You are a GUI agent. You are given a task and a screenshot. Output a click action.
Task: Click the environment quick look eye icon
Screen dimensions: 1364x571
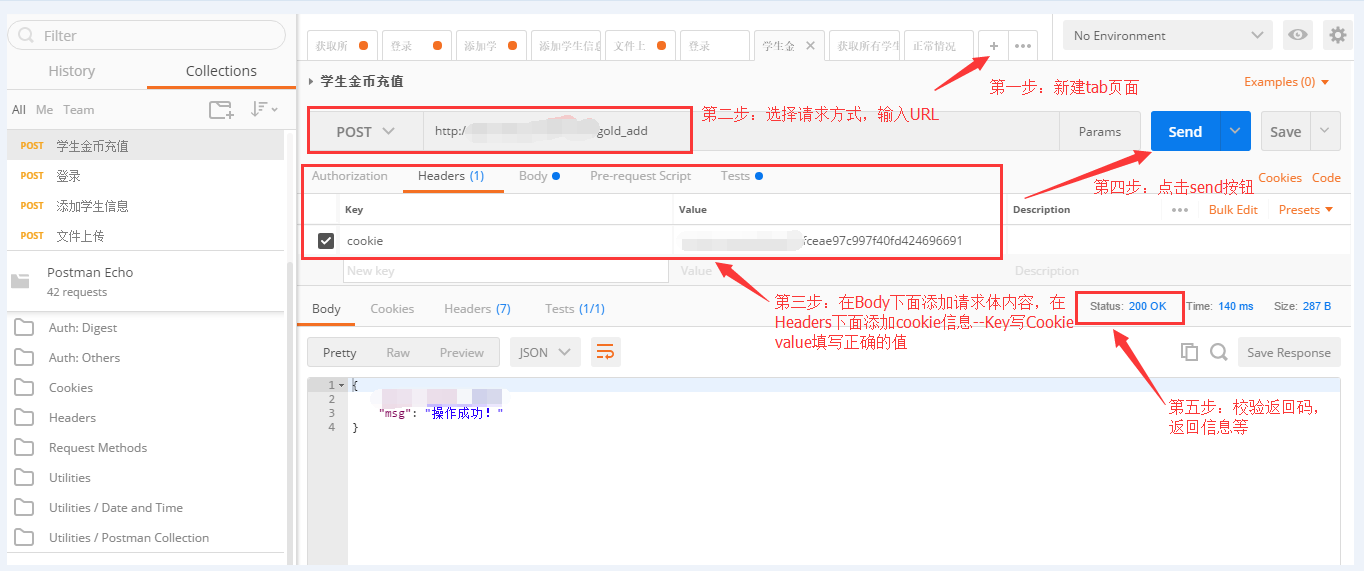point(1298,35)
